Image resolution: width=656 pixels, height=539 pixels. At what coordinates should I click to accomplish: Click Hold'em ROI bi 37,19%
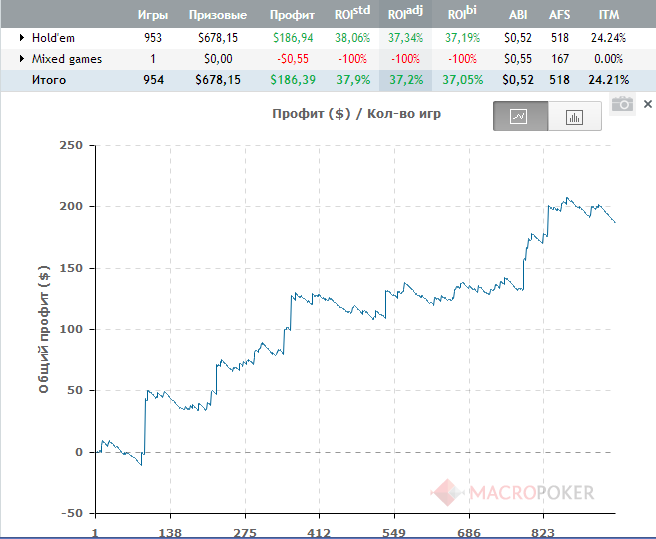(x=462, y=38)
